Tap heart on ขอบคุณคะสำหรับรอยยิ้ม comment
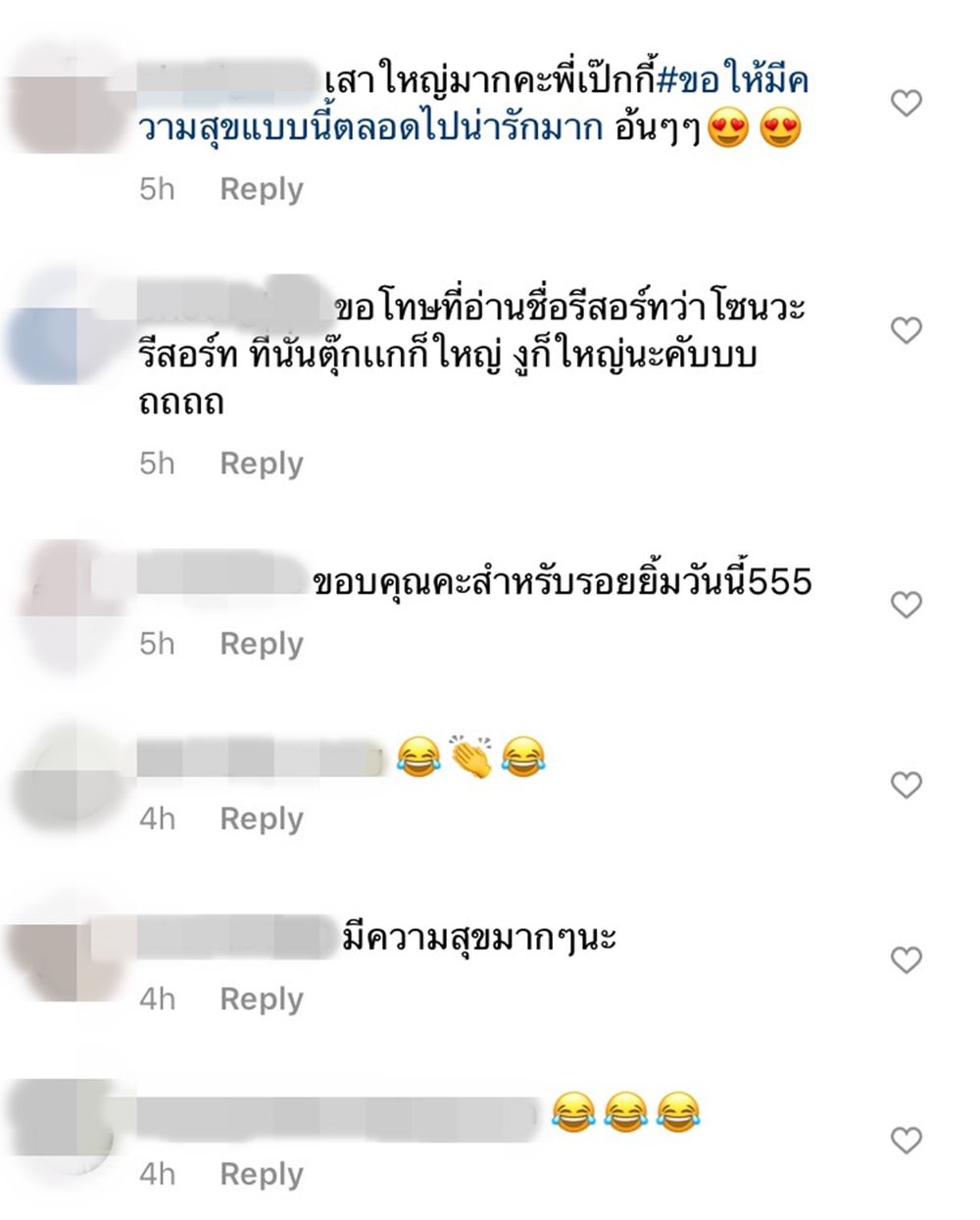This screenshot has width=980, height=1220. point(906,605)
